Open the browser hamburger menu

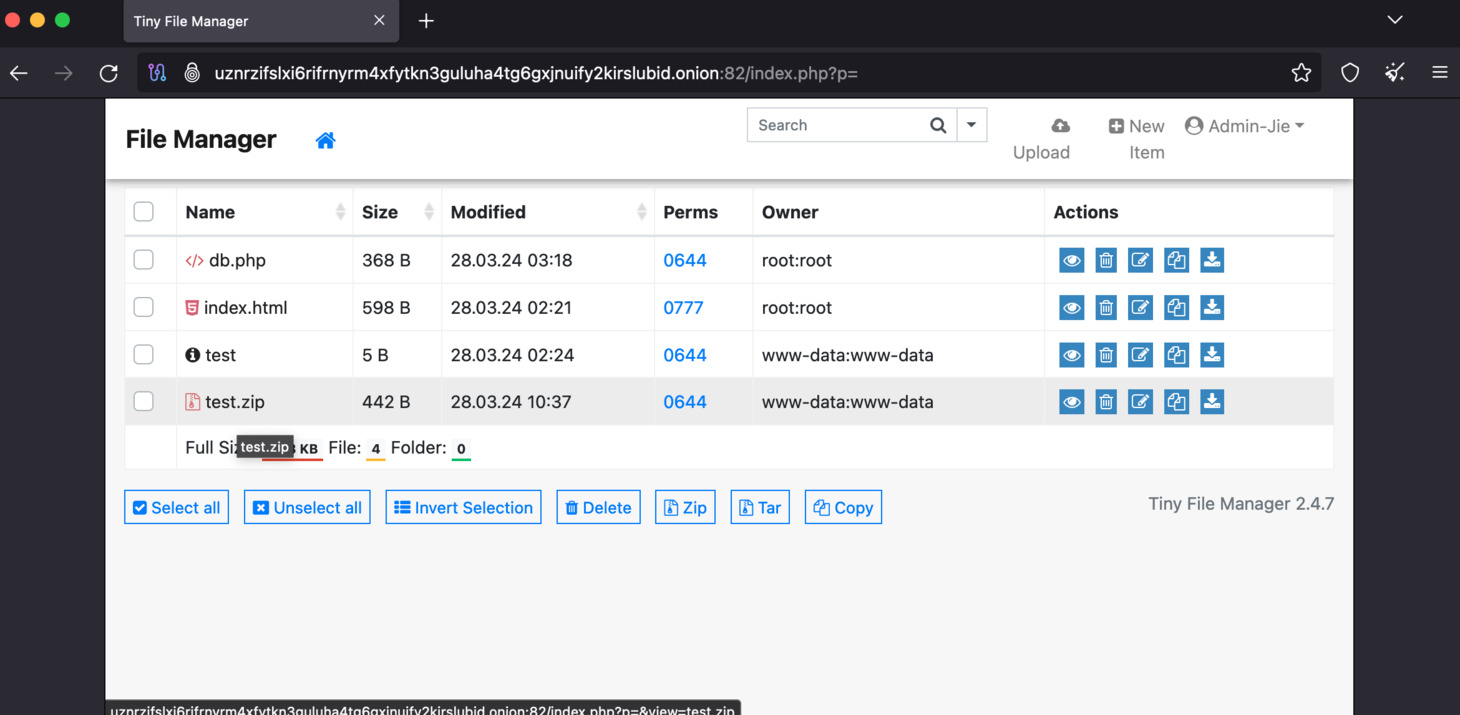point(1439,72)
